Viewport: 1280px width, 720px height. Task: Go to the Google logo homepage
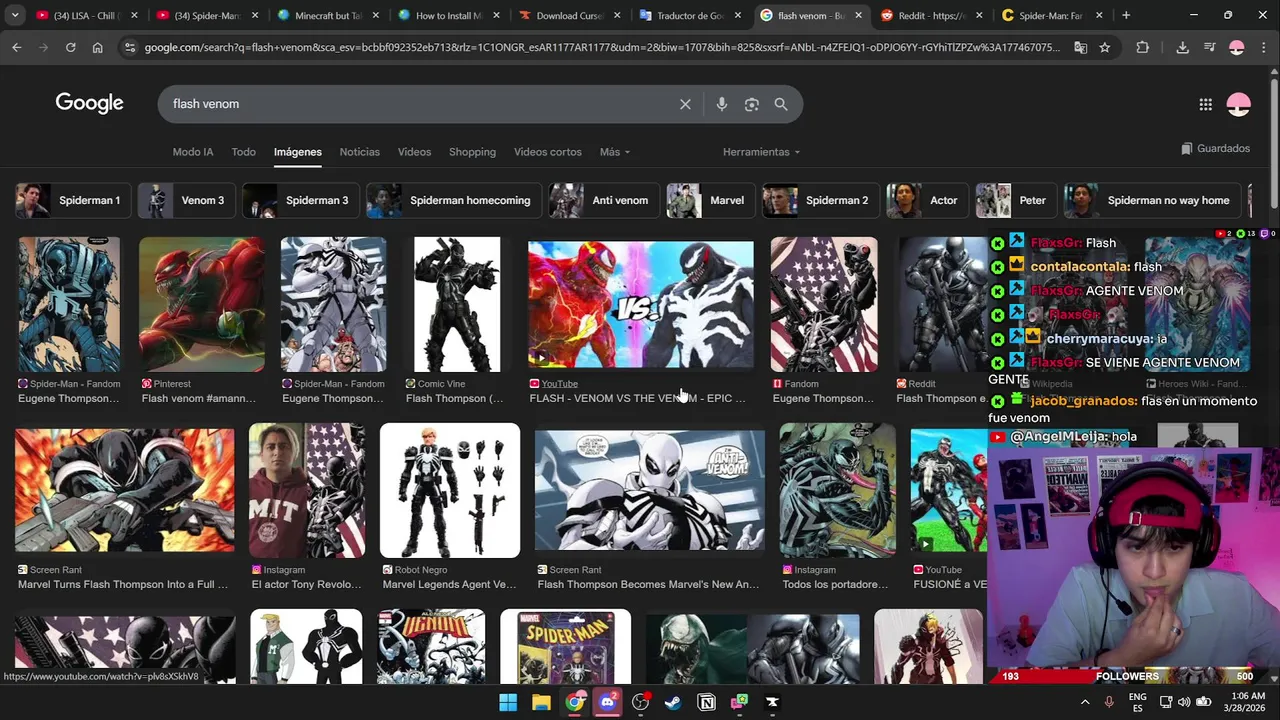(x=89, y=103)
